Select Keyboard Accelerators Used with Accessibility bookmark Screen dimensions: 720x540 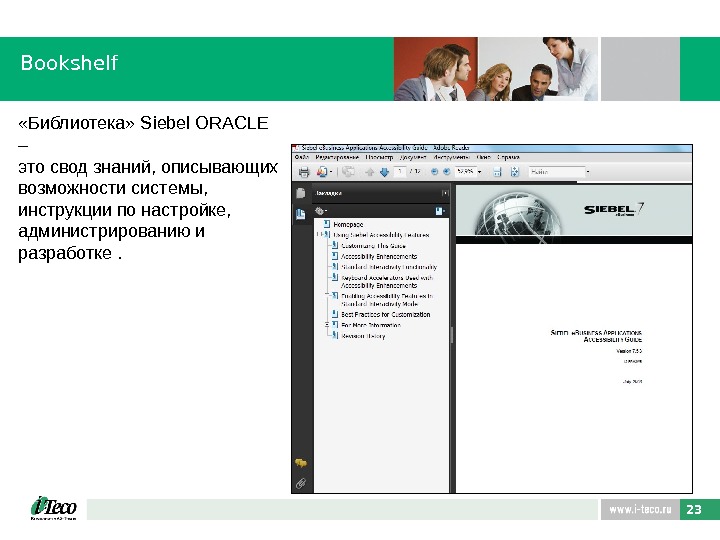pos(387,281)
